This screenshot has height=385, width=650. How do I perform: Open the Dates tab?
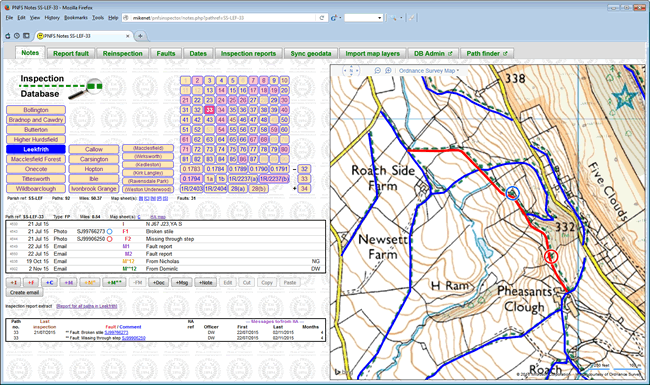[x=198, y=53]
